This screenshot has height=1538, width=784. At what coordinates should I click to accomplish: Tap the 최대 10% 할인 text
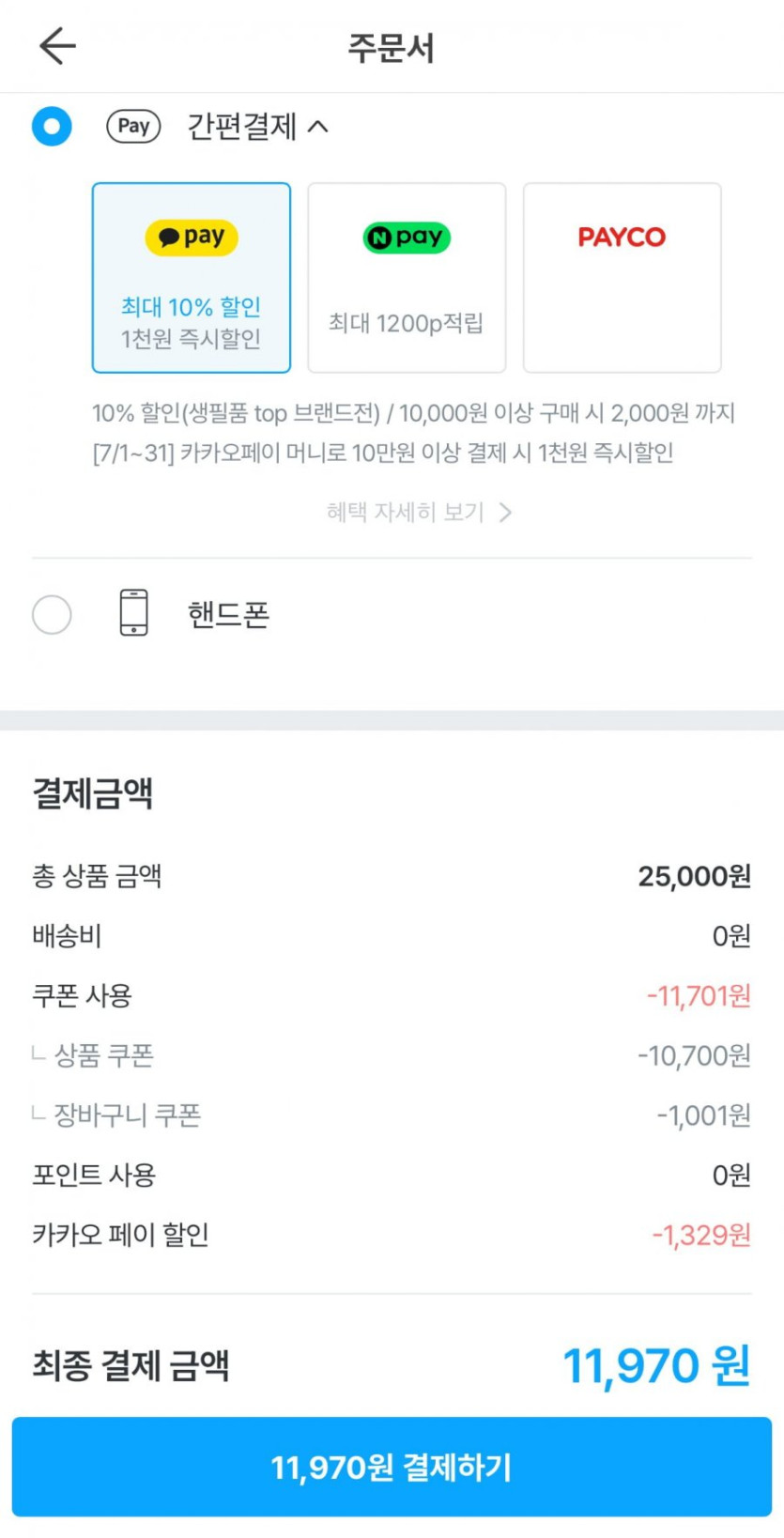(x=191, y=307)
